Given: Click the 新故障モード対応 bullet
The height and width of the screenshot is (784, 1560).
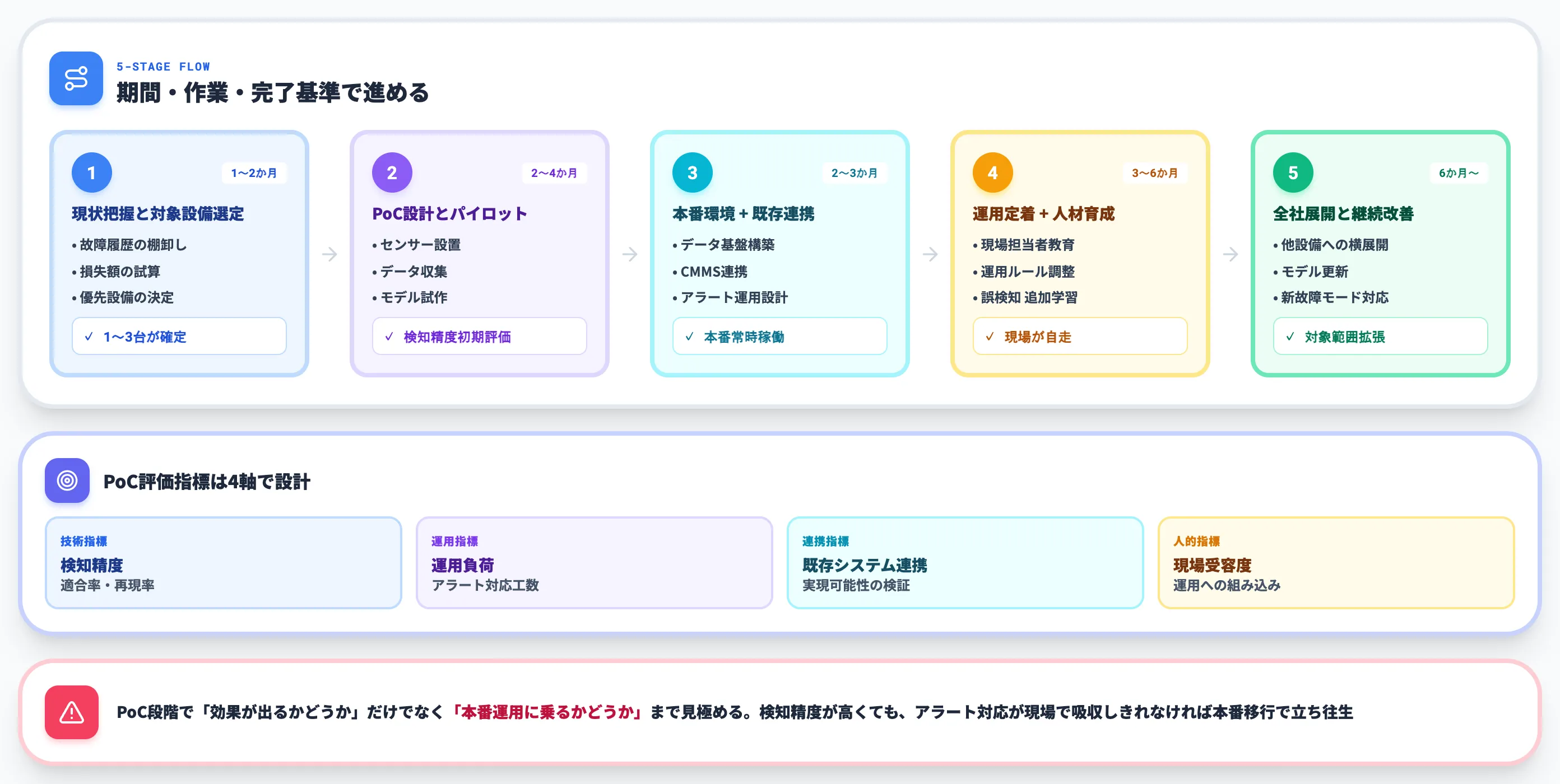Looking at the screenshot, I should 1330,297.
